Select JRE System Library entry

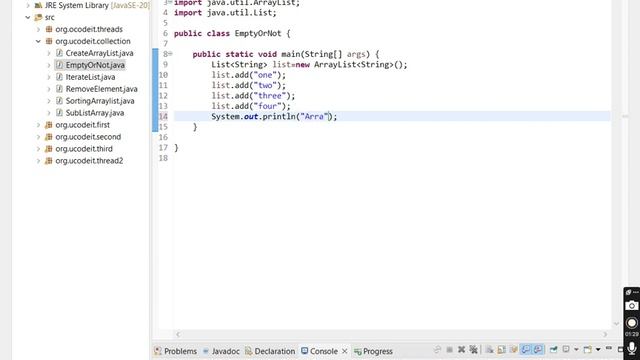pos(97,5)
